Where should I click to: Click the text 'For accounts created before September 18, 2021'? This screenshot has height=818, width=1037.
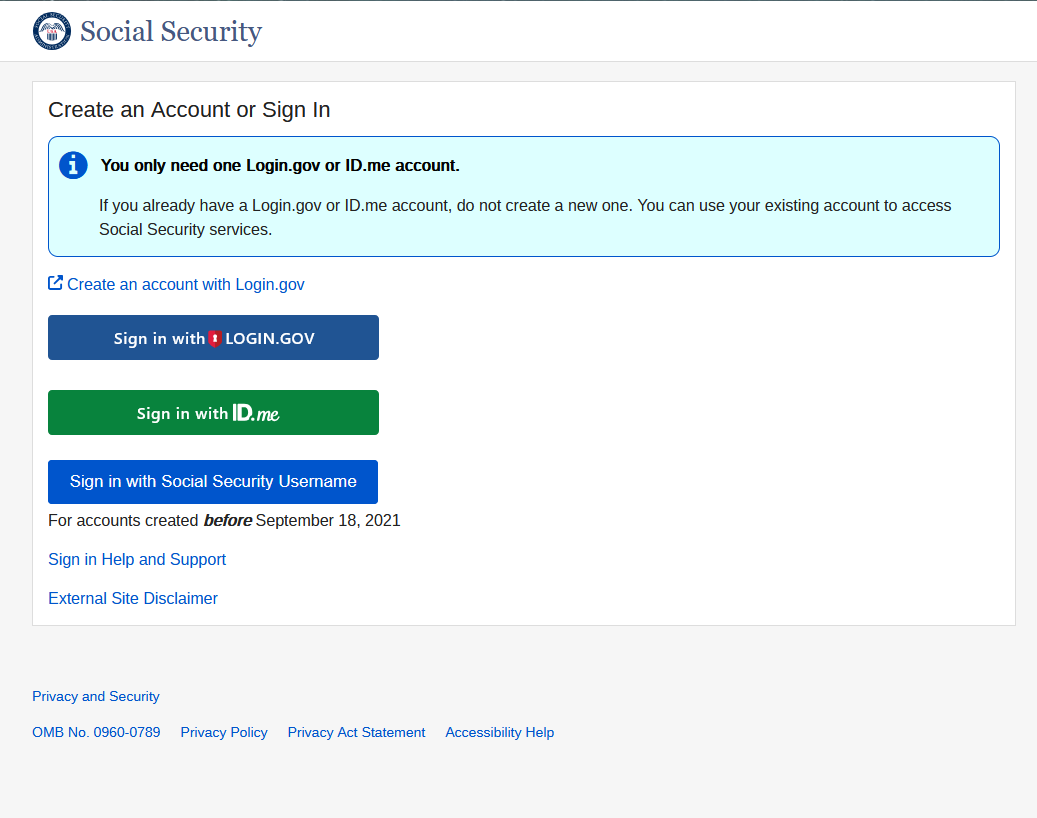(224, 520)
